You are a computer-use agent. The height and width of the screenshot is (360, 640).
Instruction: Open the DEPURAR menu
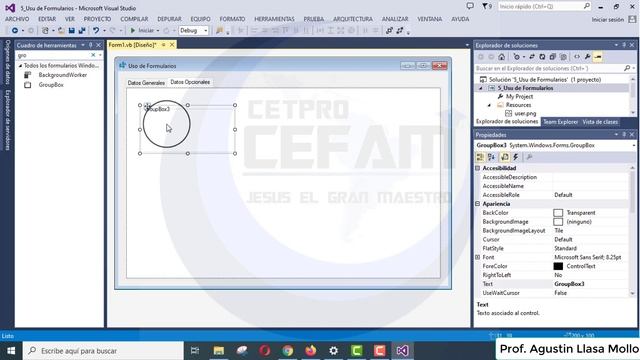pyautogui.click(x=169, y=19)
